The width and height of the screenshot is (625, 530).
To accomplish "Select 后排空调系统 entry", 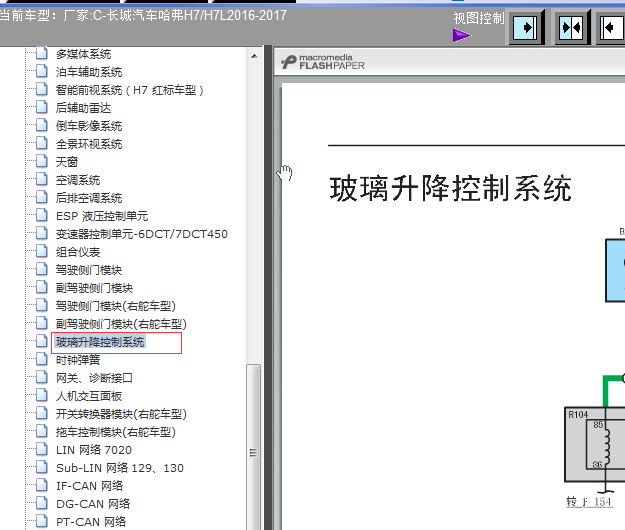I will pos(89,198).
